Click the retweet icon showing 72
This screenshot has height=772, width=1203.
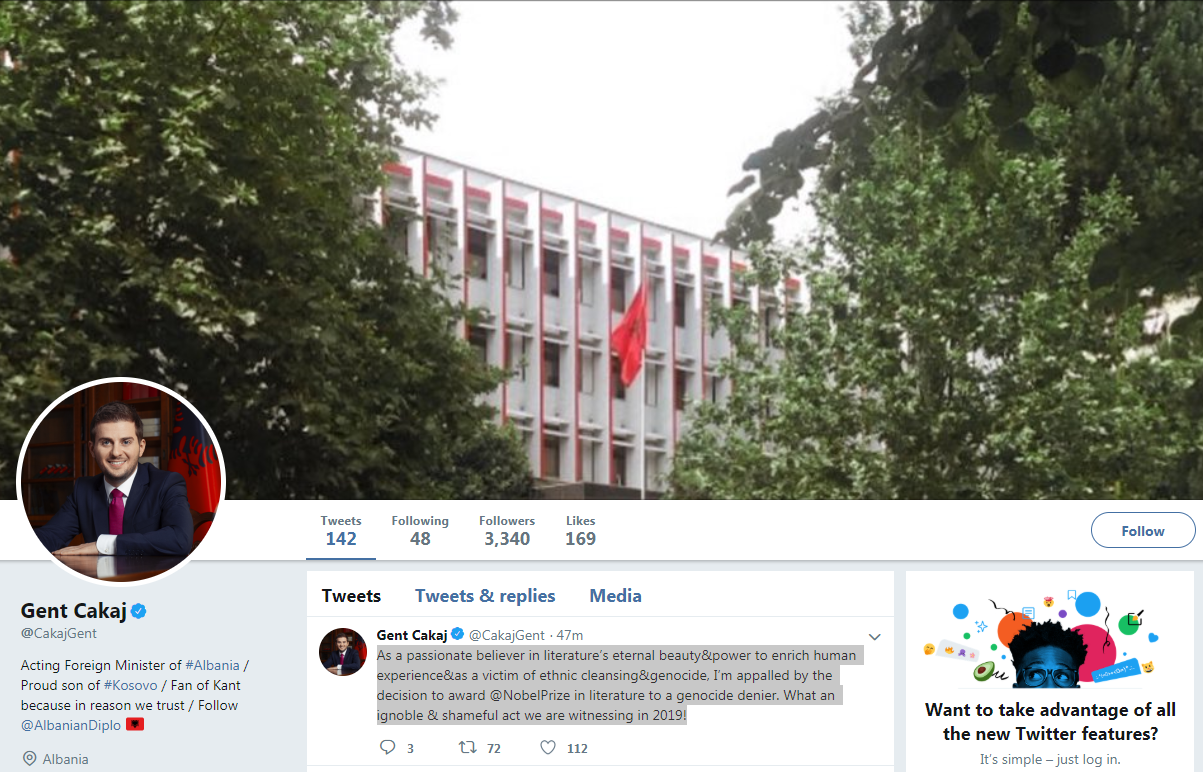466,747
